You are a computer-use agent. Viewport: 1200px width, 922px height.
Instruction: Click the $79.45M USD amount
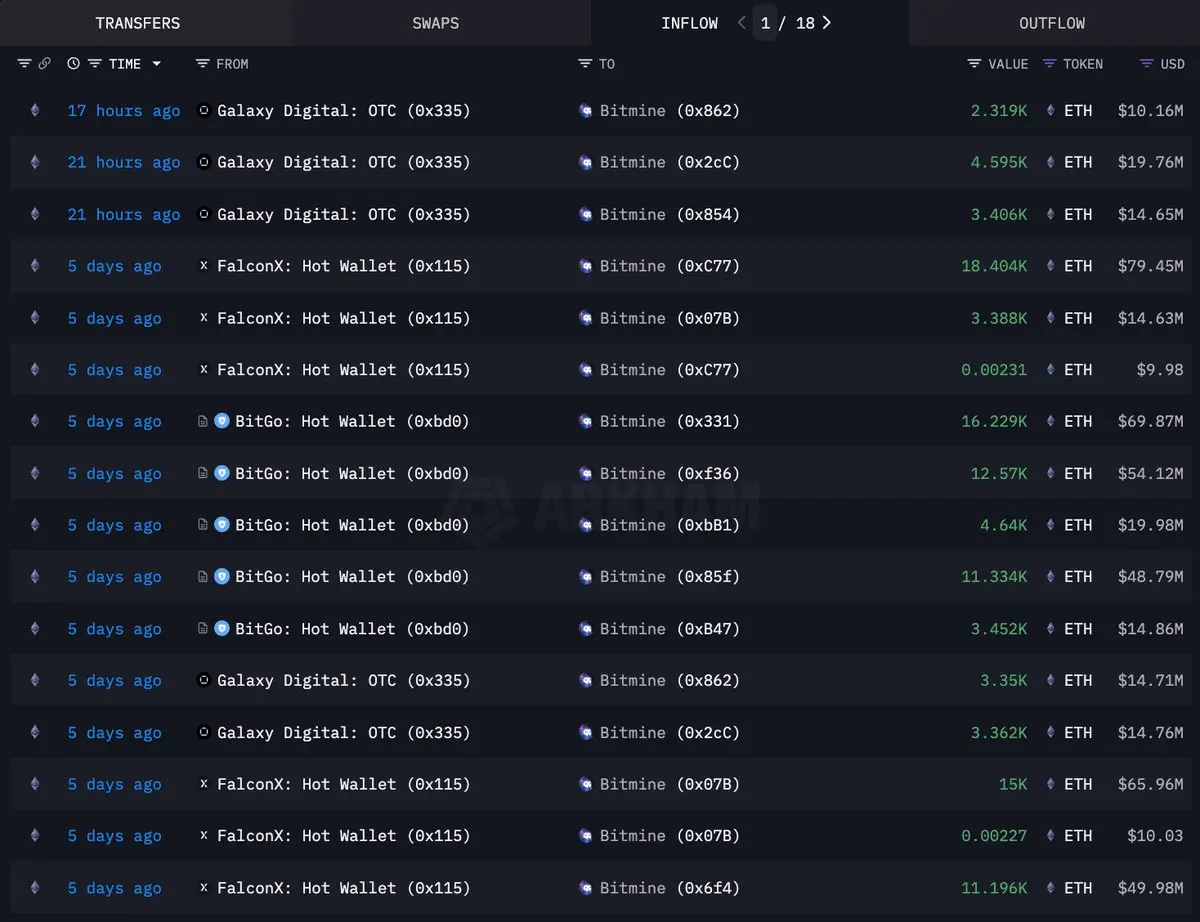click(1151, 265)
